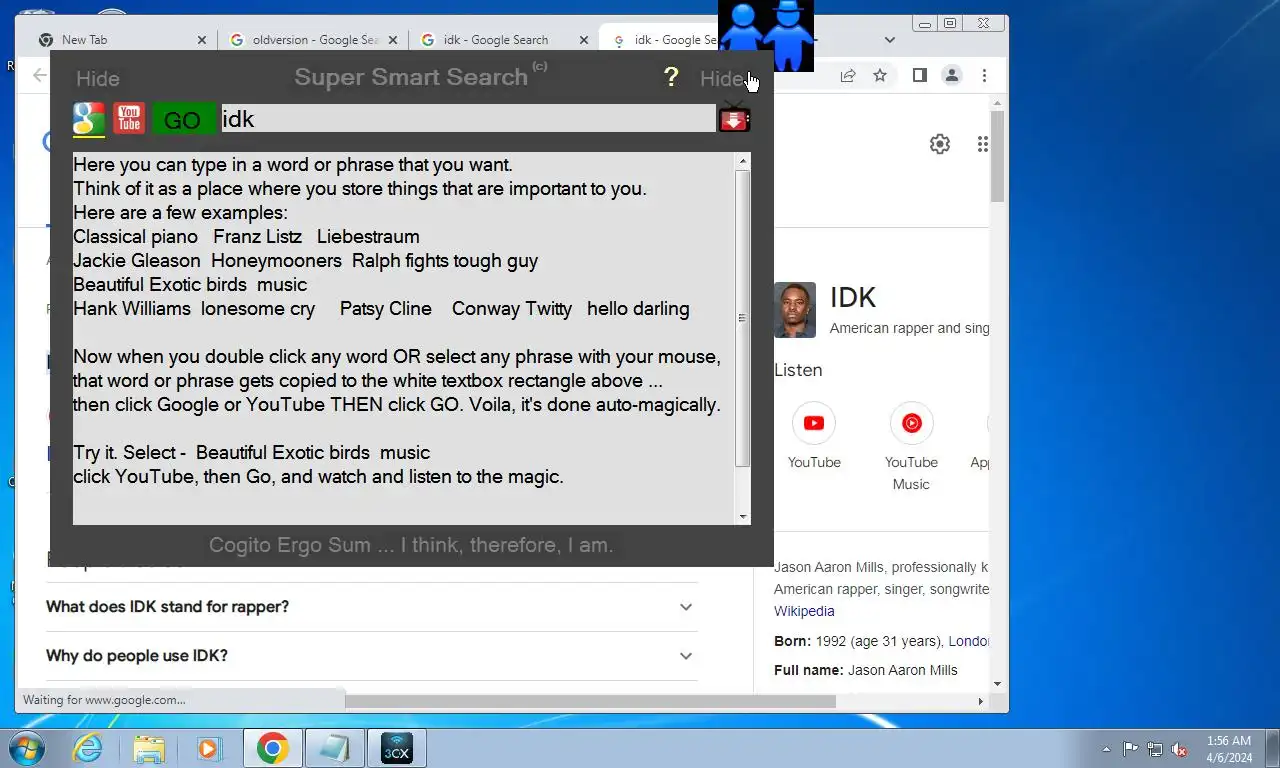Image resolution: width=1280 pixels, height=768 pixels.
Task: Click the red TV download icon
Action: (734, 119)
